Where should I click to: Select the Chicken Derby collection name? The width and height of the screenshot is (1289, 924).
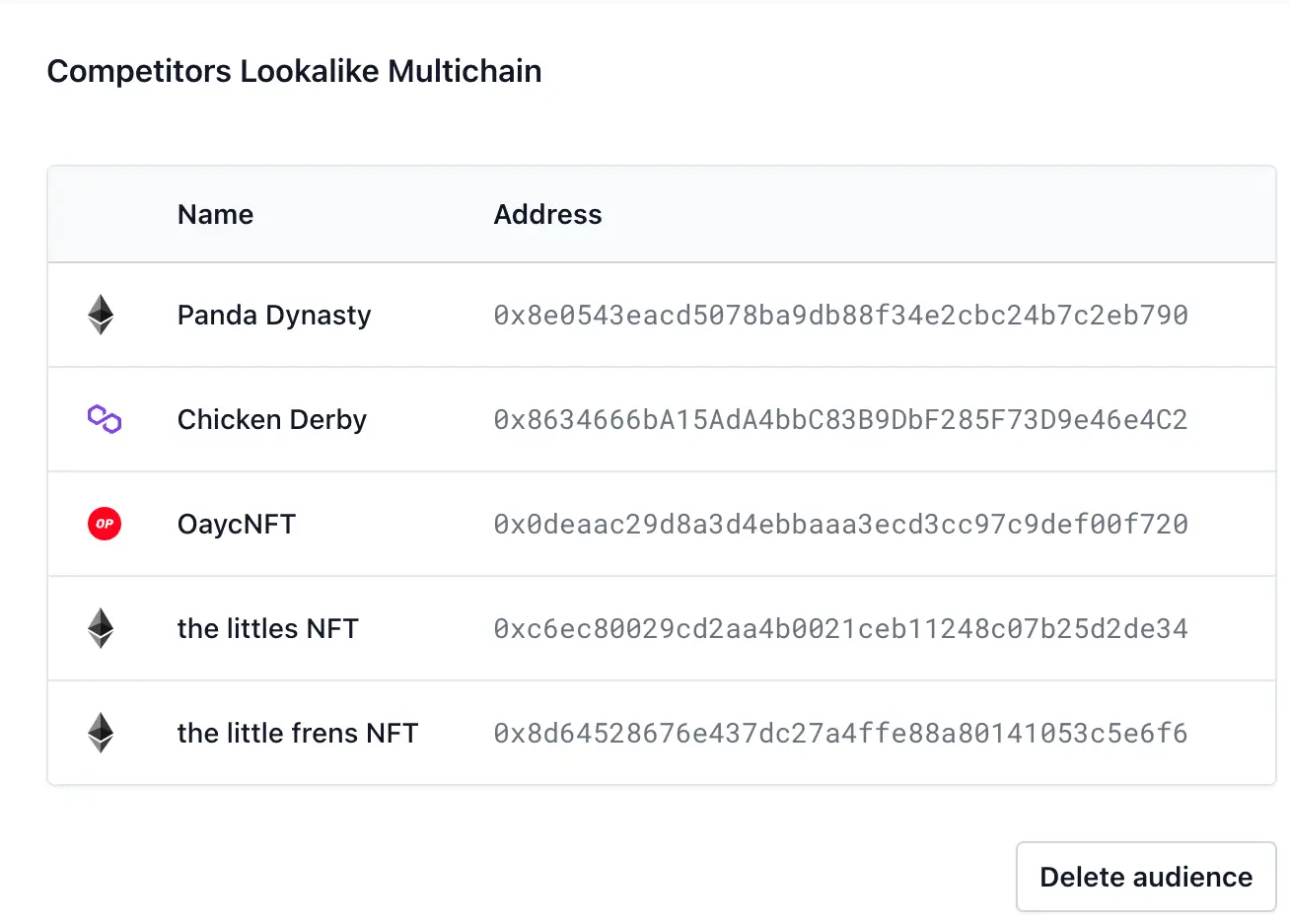[272, 420]
